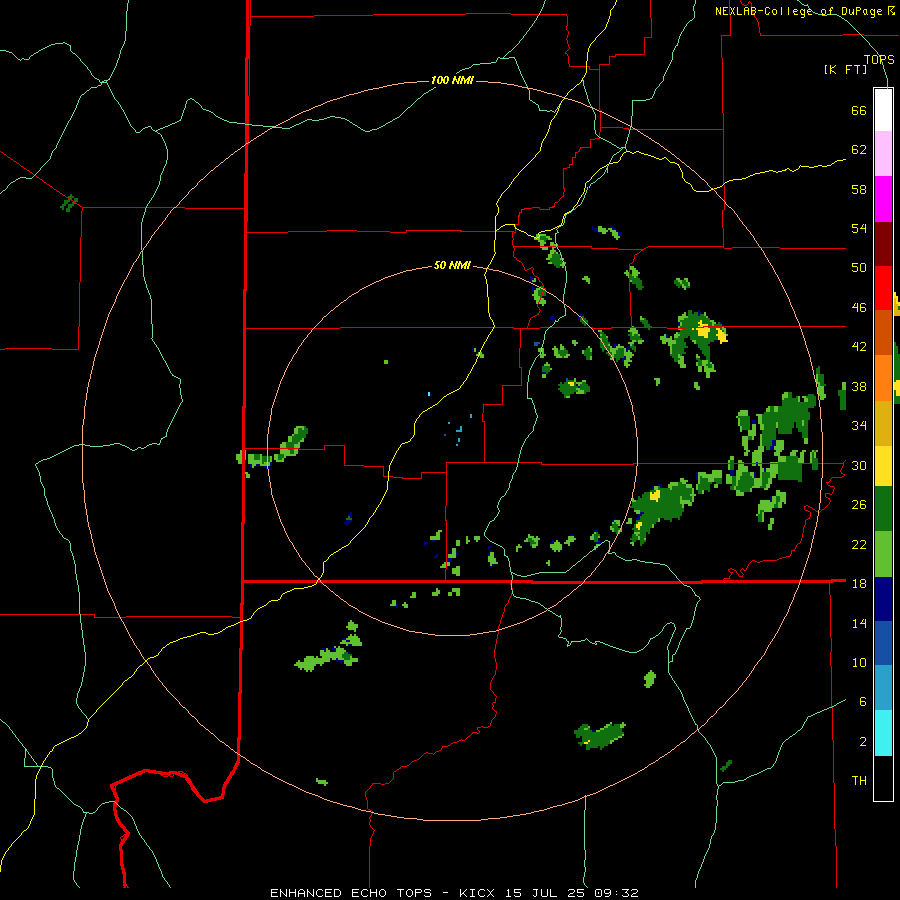This screenshot has height=900, width=900.
Task: Click the 22 legend value
Action: (859, 544)
